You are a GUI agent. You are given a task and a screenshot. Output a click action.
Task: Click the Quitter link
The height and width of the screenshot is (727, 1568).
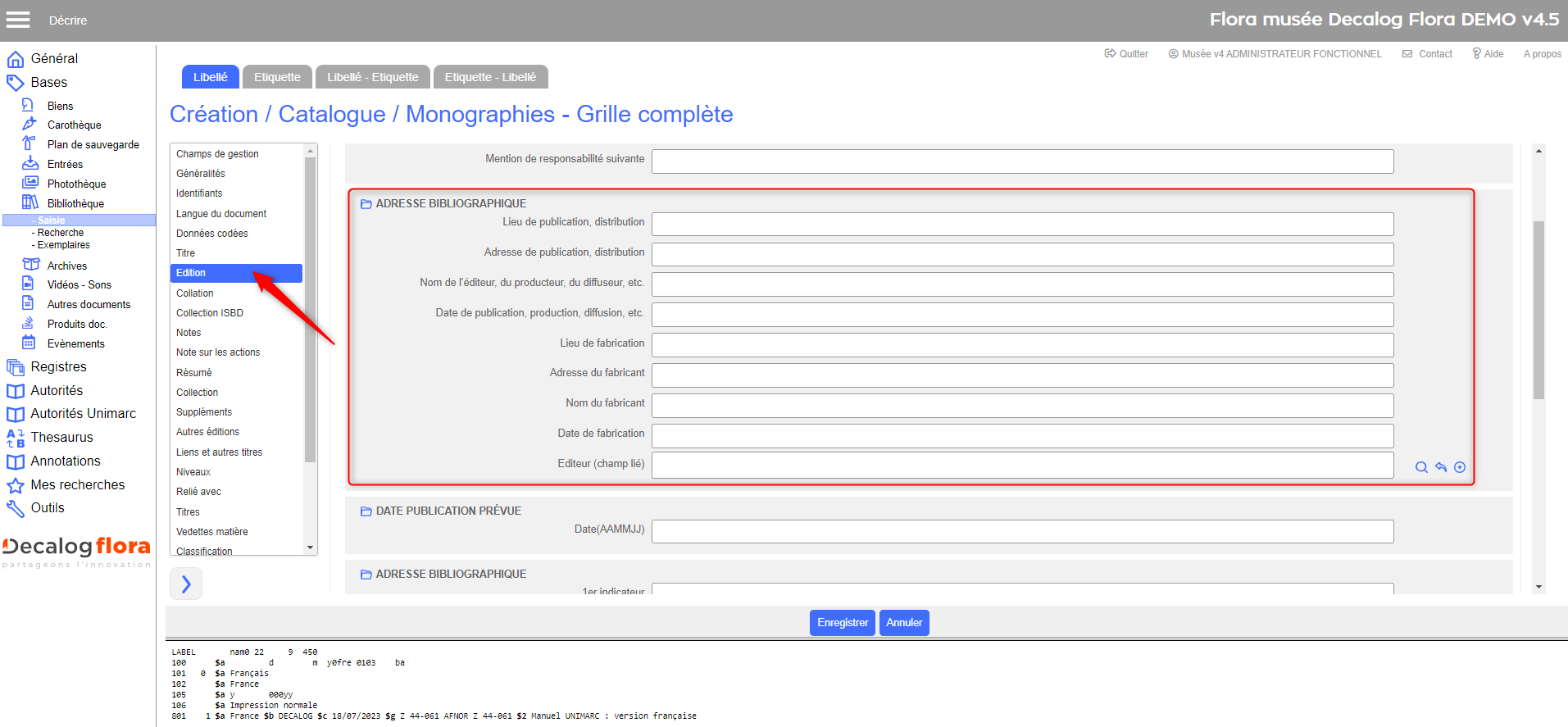tap(1126, 54)
